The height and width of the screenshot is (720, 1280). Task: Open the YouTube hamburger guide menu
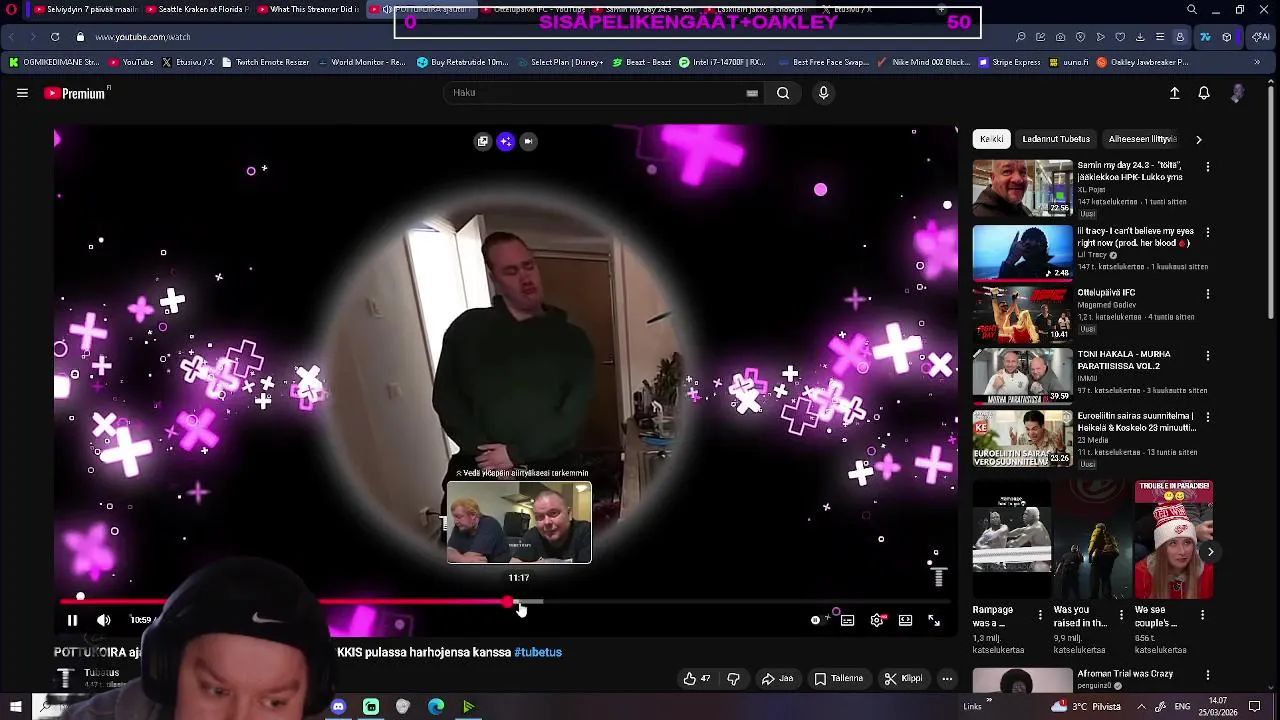(22, 93)
